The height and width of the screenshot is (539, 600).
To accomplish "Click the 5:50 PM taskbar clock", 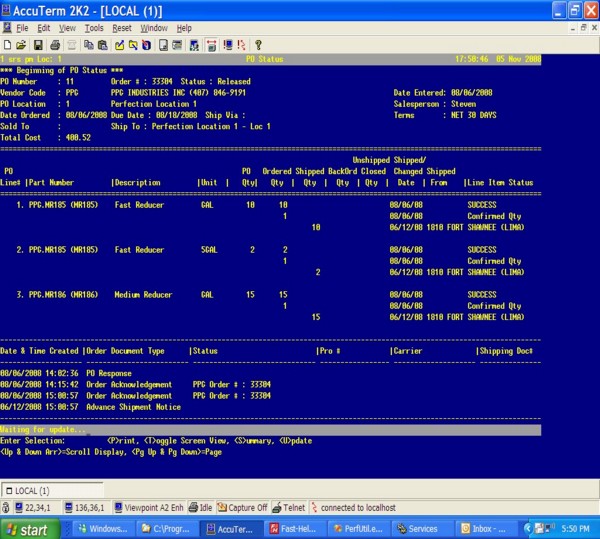I will pyautogui.click(x=575, y=529).
